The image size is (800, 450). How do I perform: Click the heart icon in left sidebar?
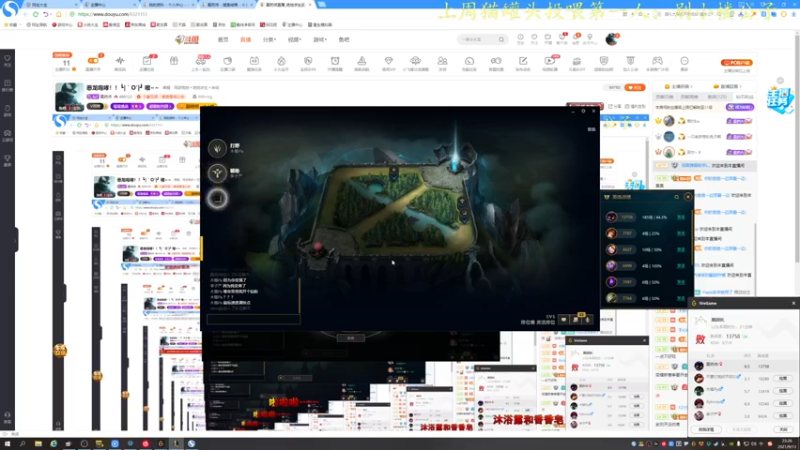click(x=7, y=58)
